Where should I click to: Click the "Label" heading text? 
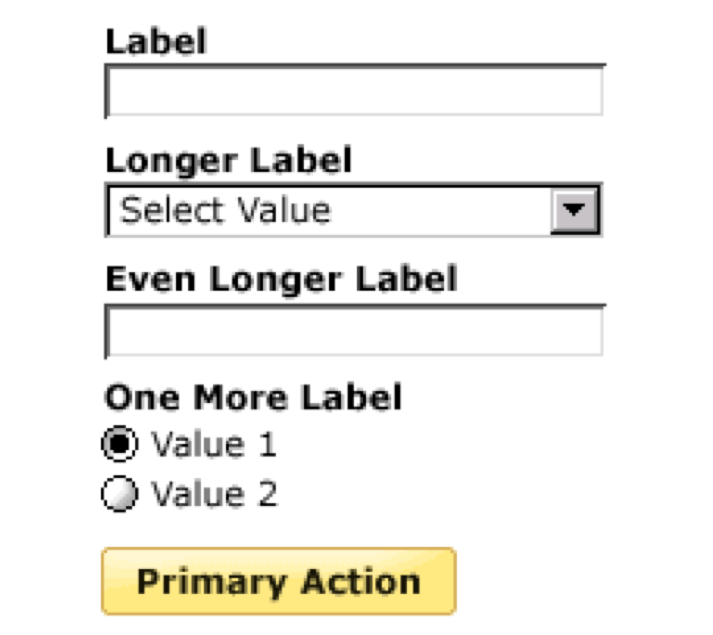[x=156, y=41]
